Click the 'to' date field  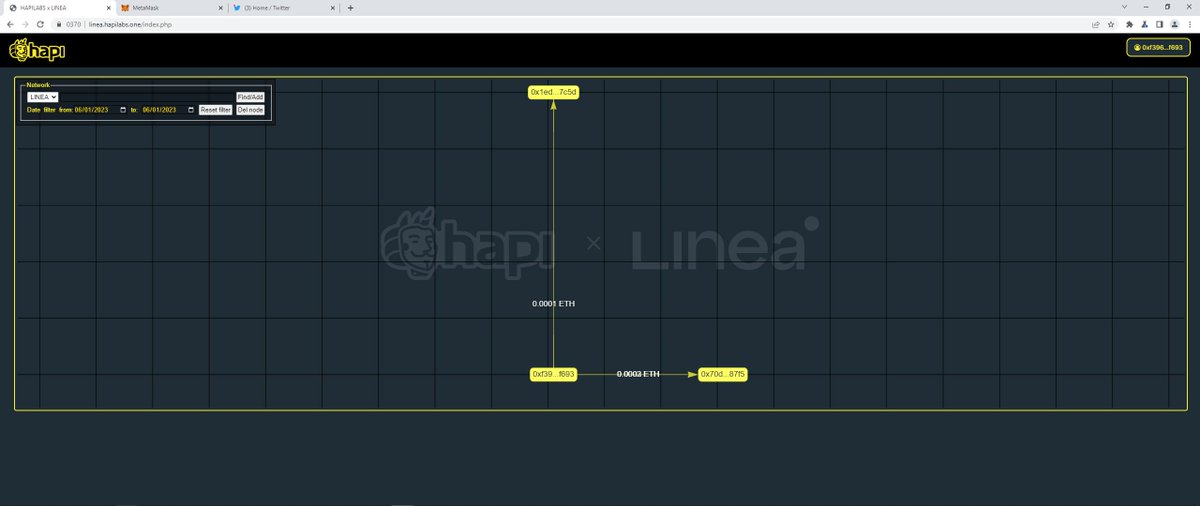168,110
